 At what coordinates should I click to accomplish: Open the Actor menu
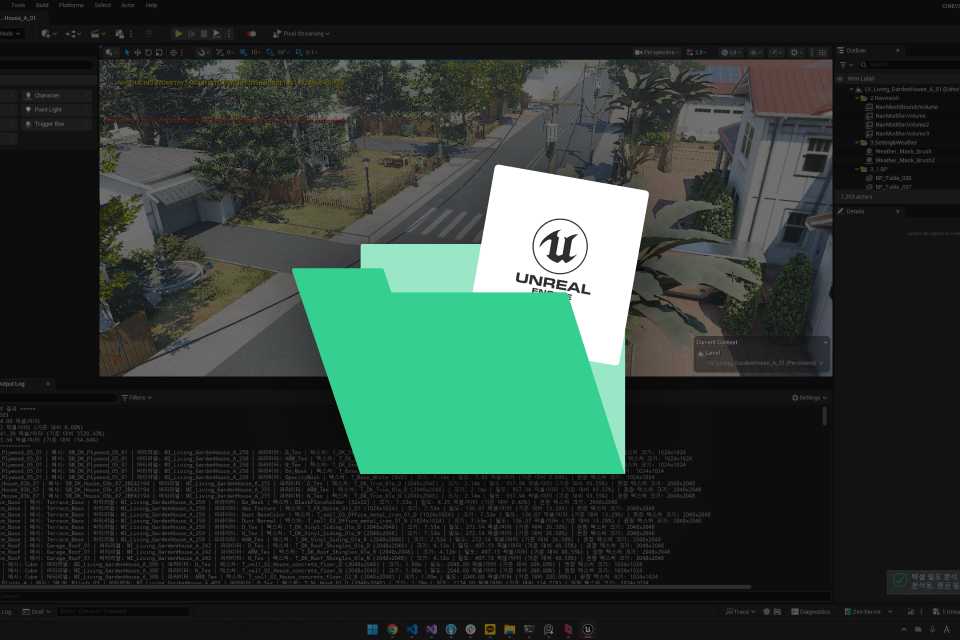(128, 5)
